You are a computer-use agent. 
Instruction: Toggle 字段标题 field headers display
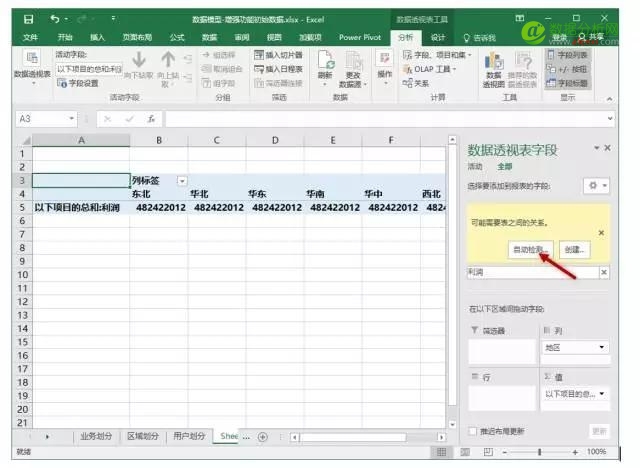567,83
